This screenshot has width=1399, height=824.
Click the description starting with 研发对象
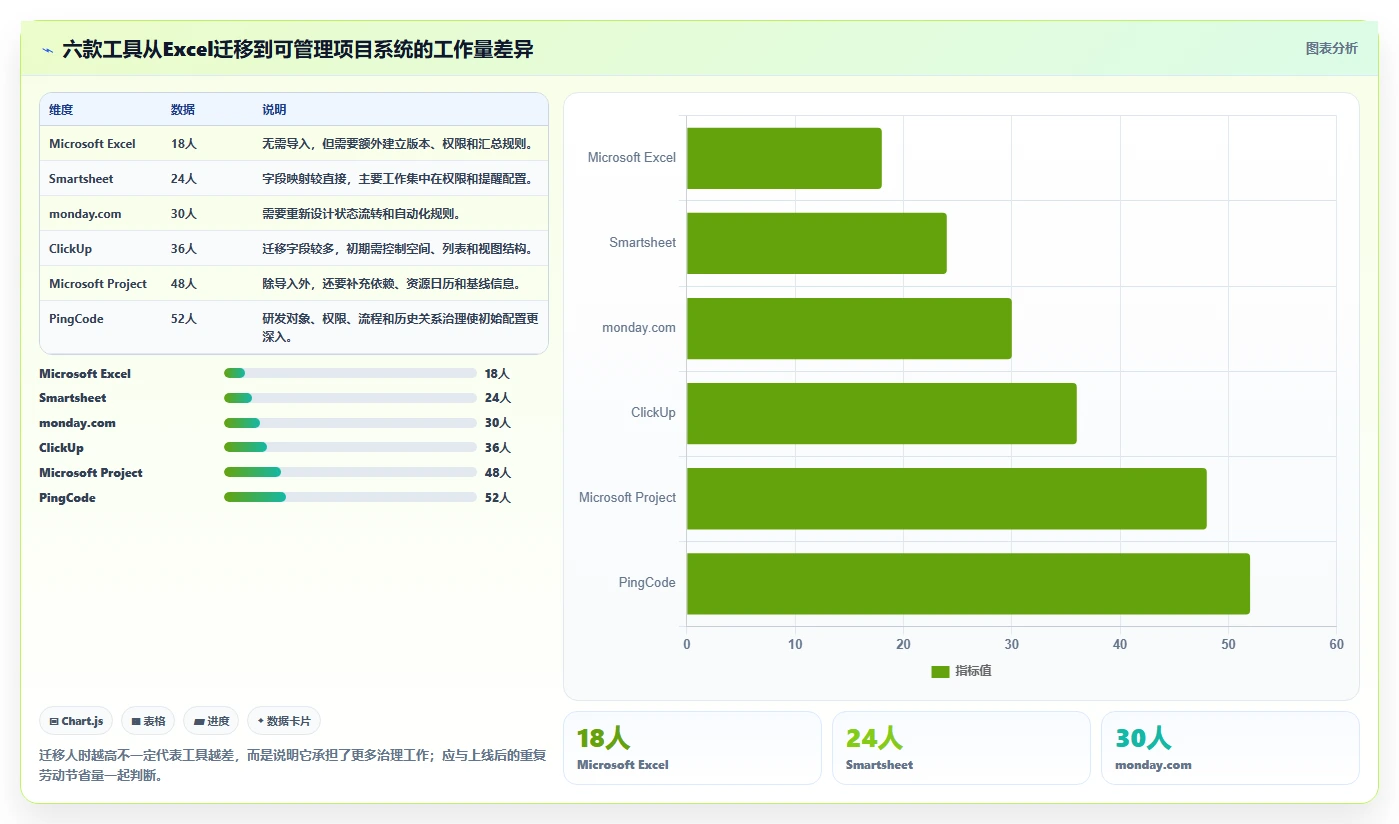click(400, 327)
